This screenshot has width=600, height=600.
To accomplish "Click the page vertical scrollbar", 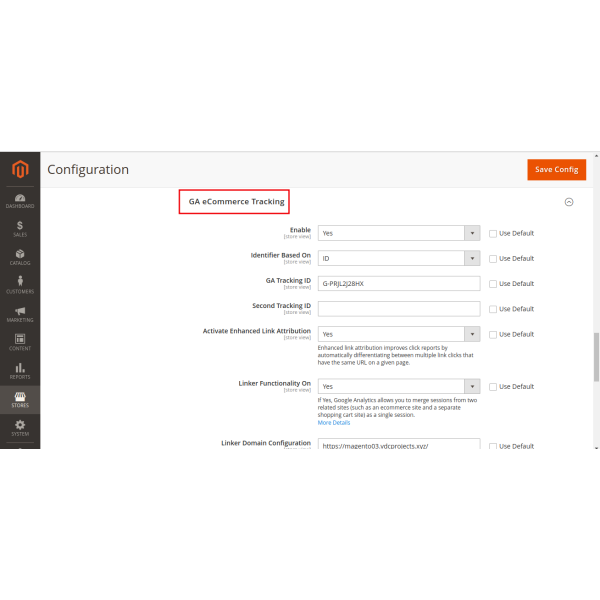I will pos(596,356).
